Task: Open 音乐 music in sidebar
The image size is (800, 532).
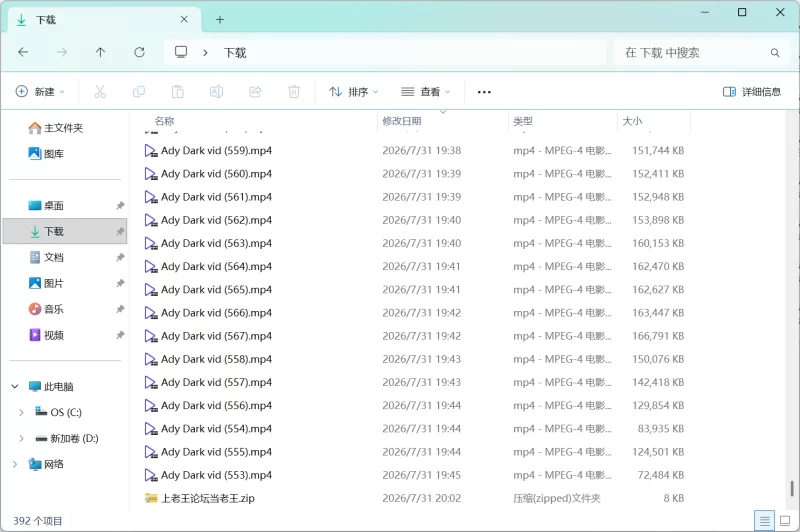Action: click(46, 309)
